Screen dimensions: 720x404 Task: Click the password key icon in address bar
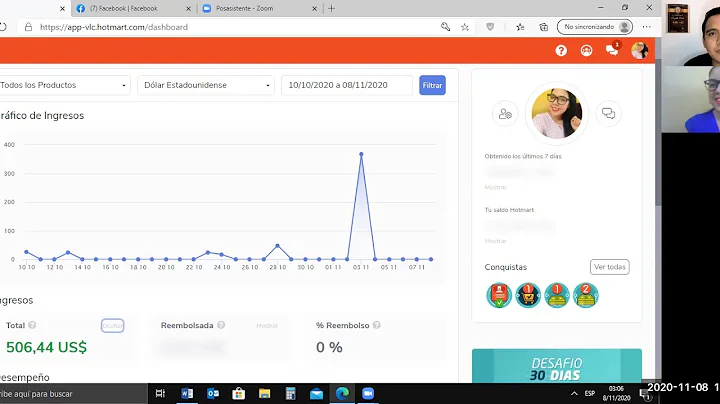click(445, 27)
